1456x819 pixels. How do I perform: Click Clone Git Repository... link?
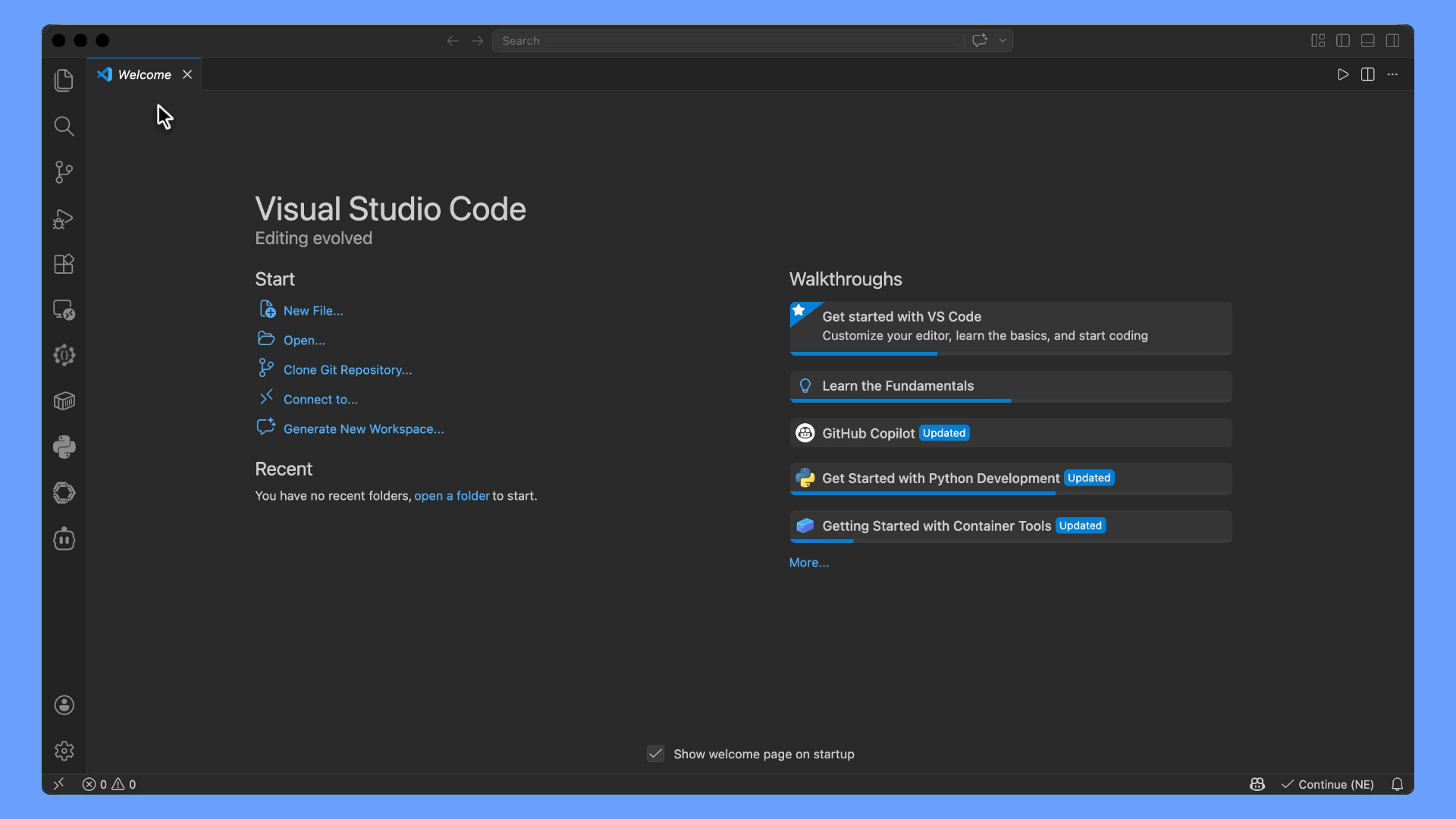point(347,370)
